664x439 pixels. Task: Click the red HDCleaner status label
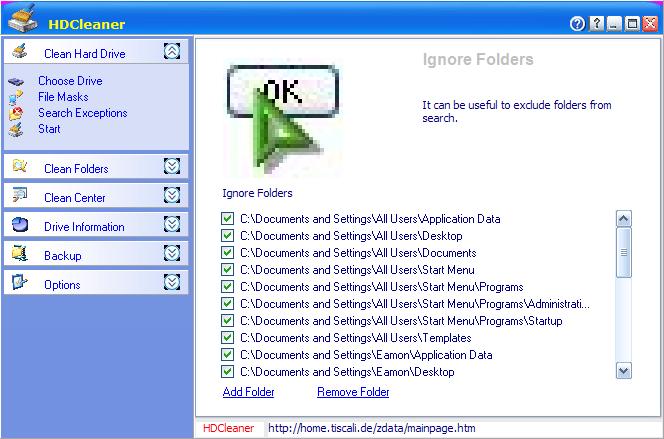click(x=228, y=428)
